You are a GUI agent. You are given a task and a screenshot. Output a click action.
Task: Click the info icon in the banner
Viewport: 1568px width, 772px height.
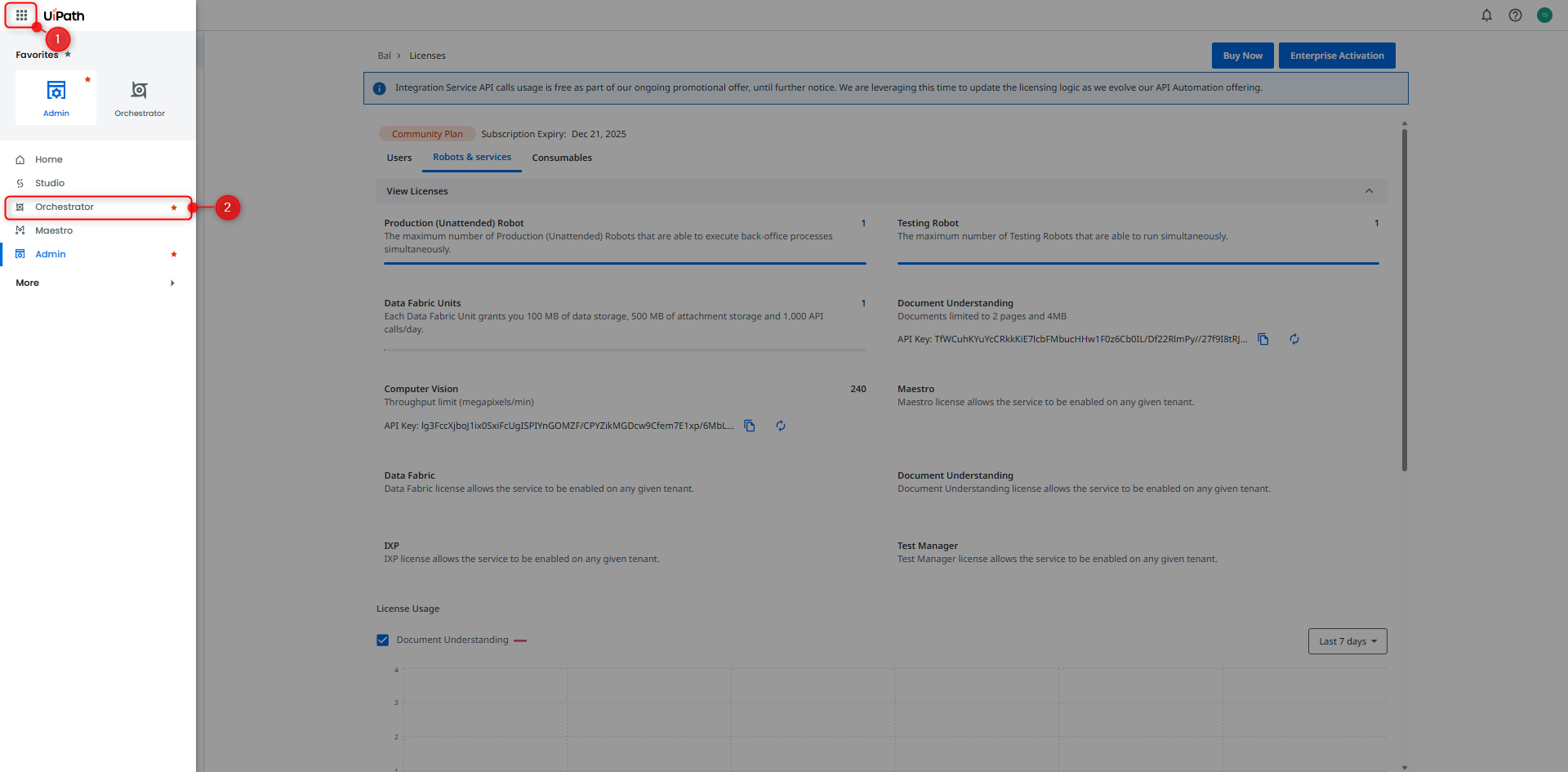point(380,88)
